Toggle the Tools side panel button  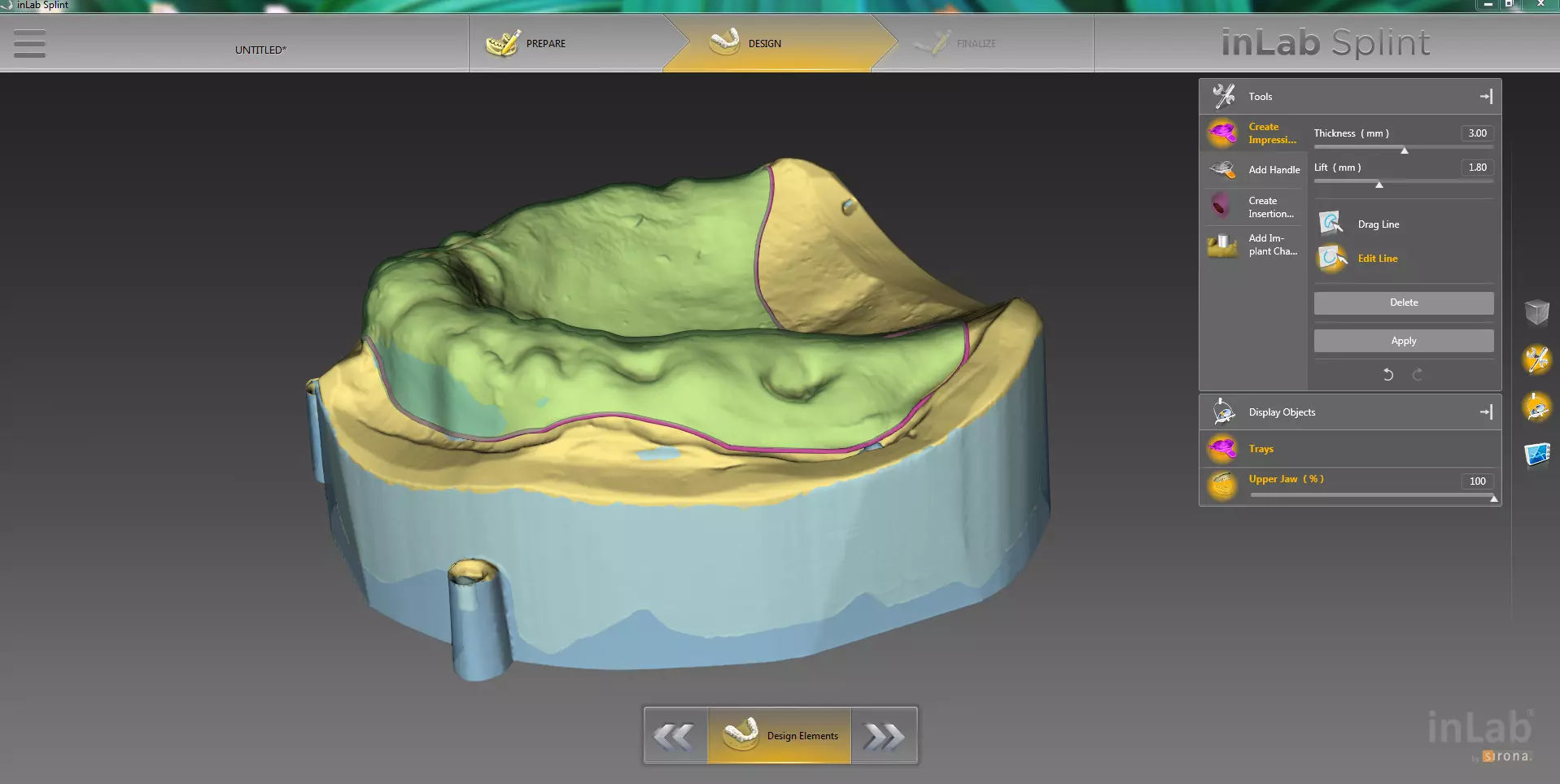1536,359
